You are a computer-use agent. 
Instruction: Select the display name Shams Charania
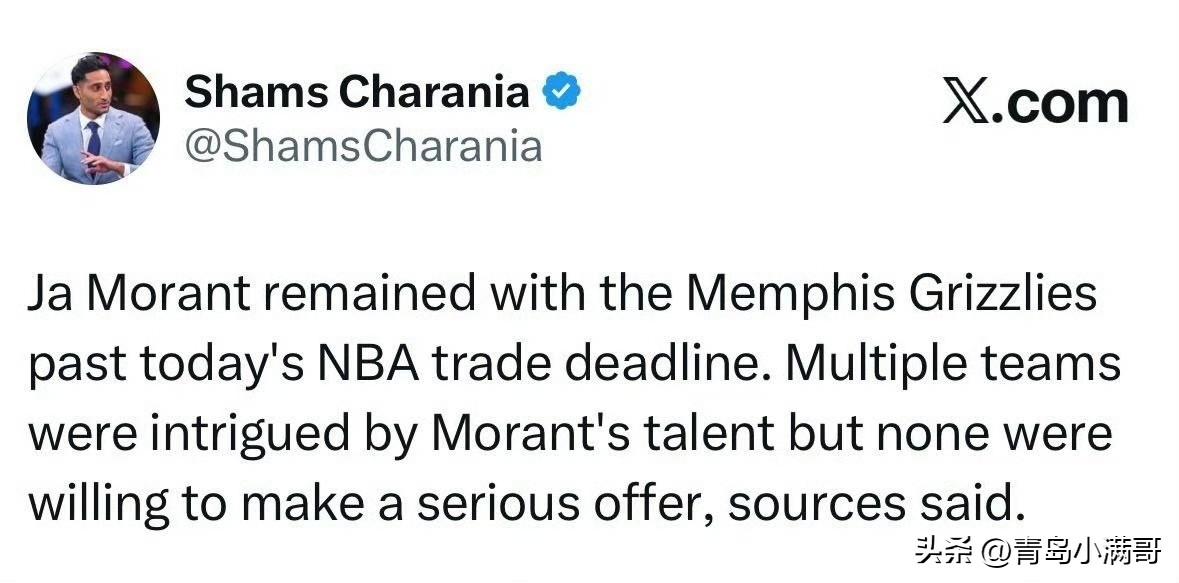(357, 92)
